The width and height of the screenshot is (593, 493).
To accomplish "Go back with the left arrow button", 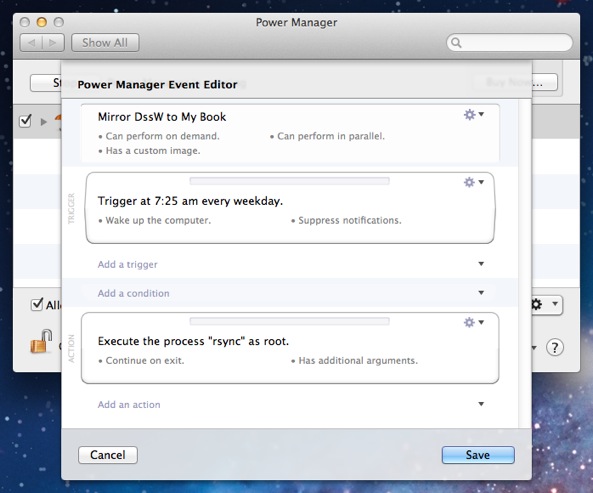I will point(31,43).
